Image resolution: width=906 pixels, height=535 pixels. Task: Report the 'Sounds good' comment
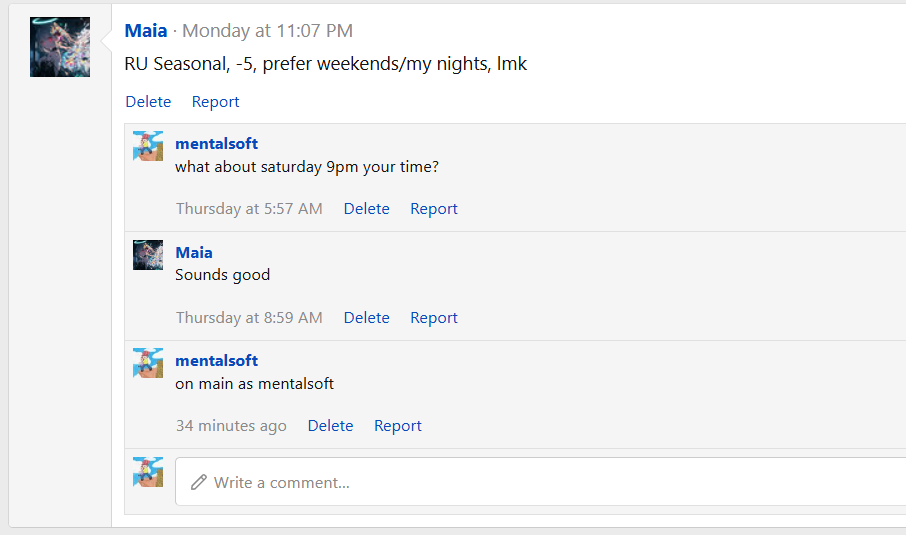pos(433,318)
